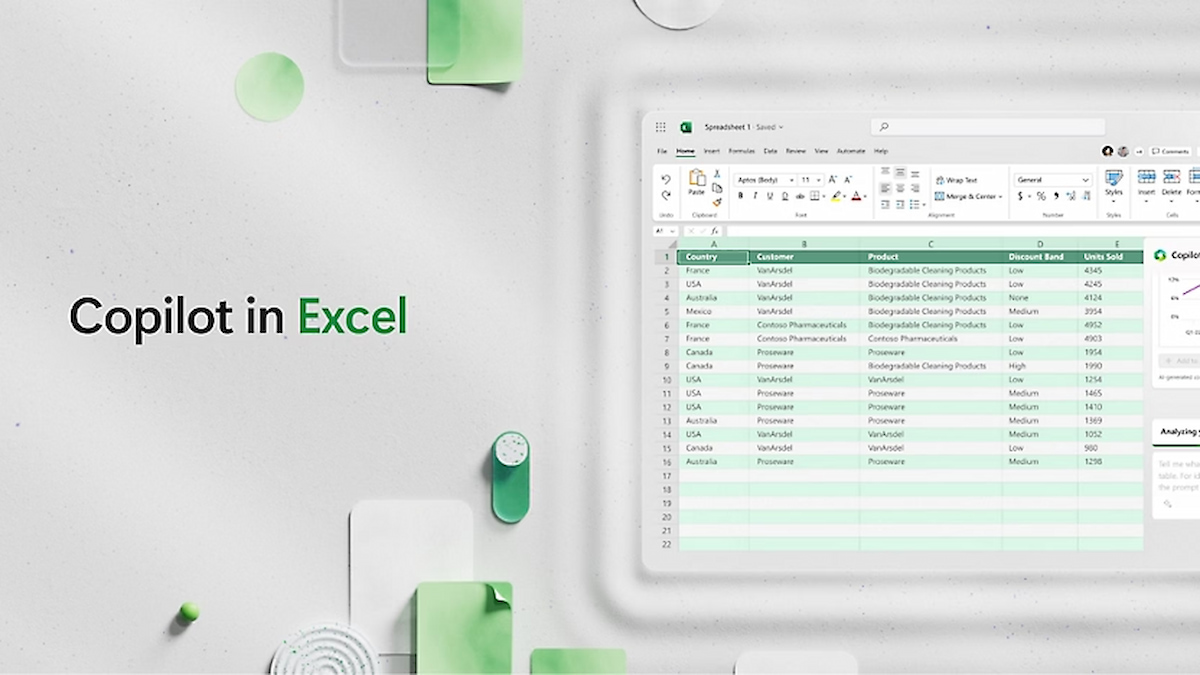Apply underline formatting
This screenshot has width=1200, height=675.
[x=770, y=196]
